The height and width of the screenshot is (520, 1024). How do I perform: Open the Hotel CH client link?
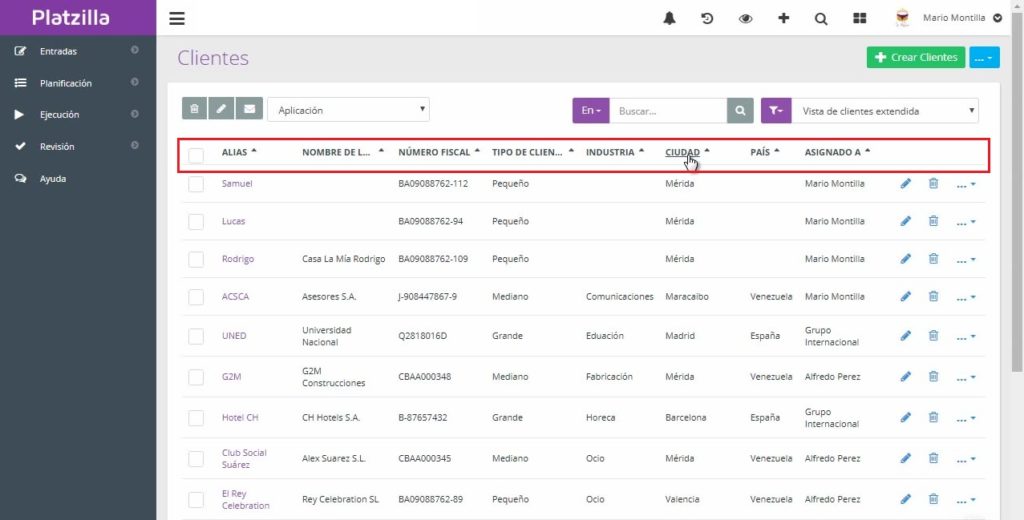click(x=240, y=417)
